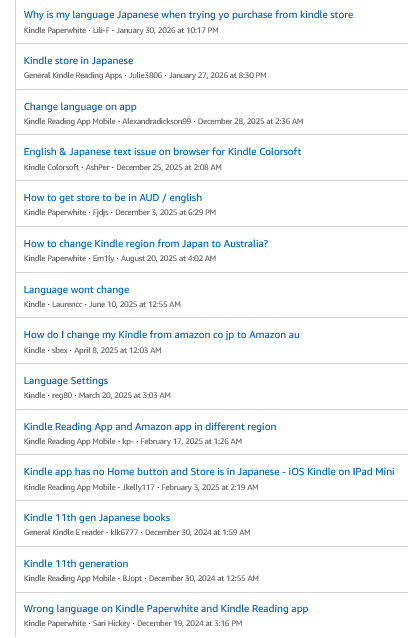Click metadata 'General Kindle E reader · klk6777'
This screenshot has width=408, height=638.
[x=137, y=533]
